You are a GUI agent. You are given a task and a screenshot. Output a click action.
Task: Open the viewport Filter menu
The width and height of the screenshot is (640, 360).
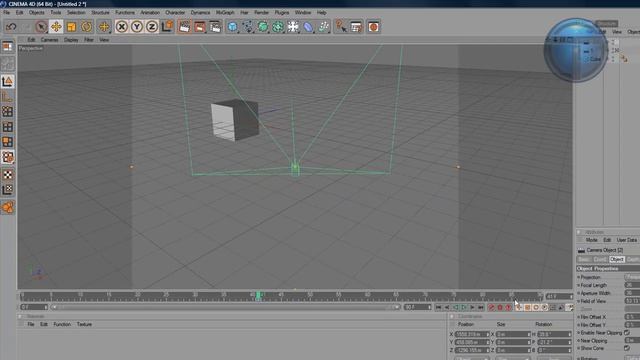[89, 40]
